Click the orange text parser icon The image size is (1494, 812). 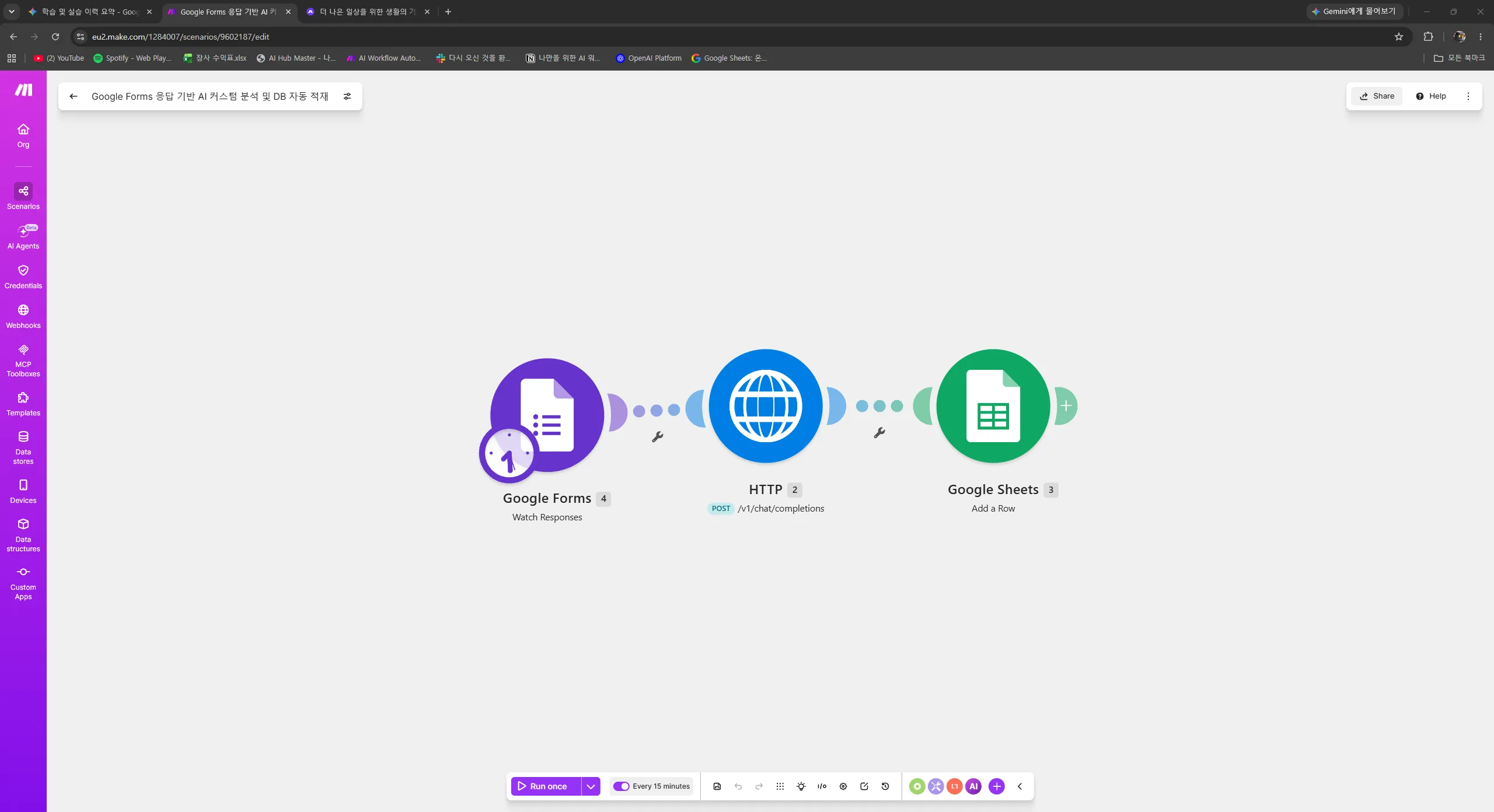point(955,786)
